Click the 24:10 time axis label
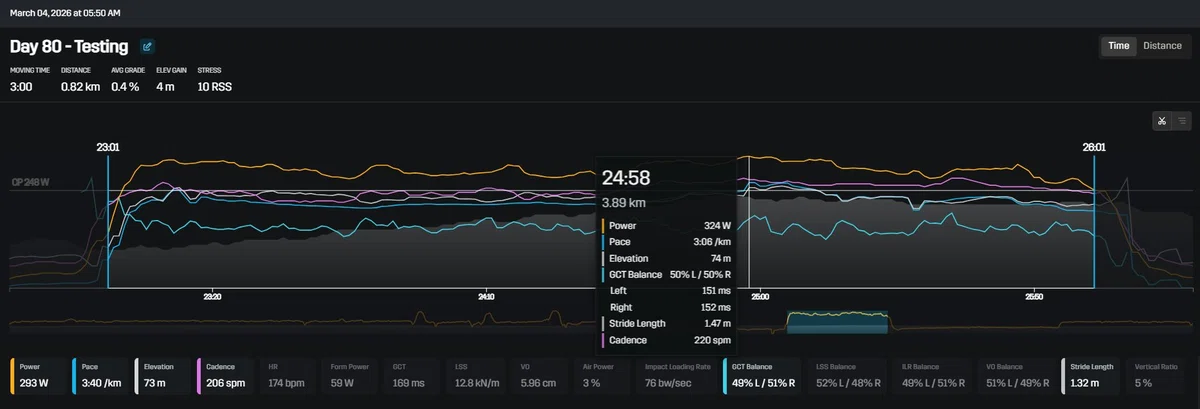Screen dimensions: 1200x409 click(x=486, y=297)
